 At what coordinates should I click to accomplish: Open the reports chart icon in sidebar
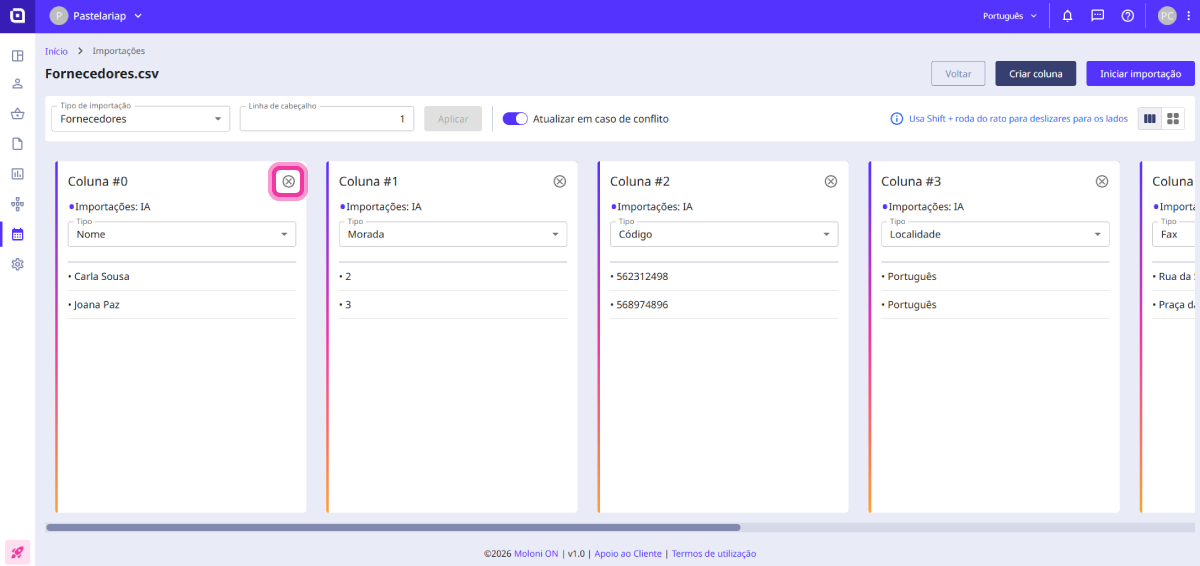(17, 174)
